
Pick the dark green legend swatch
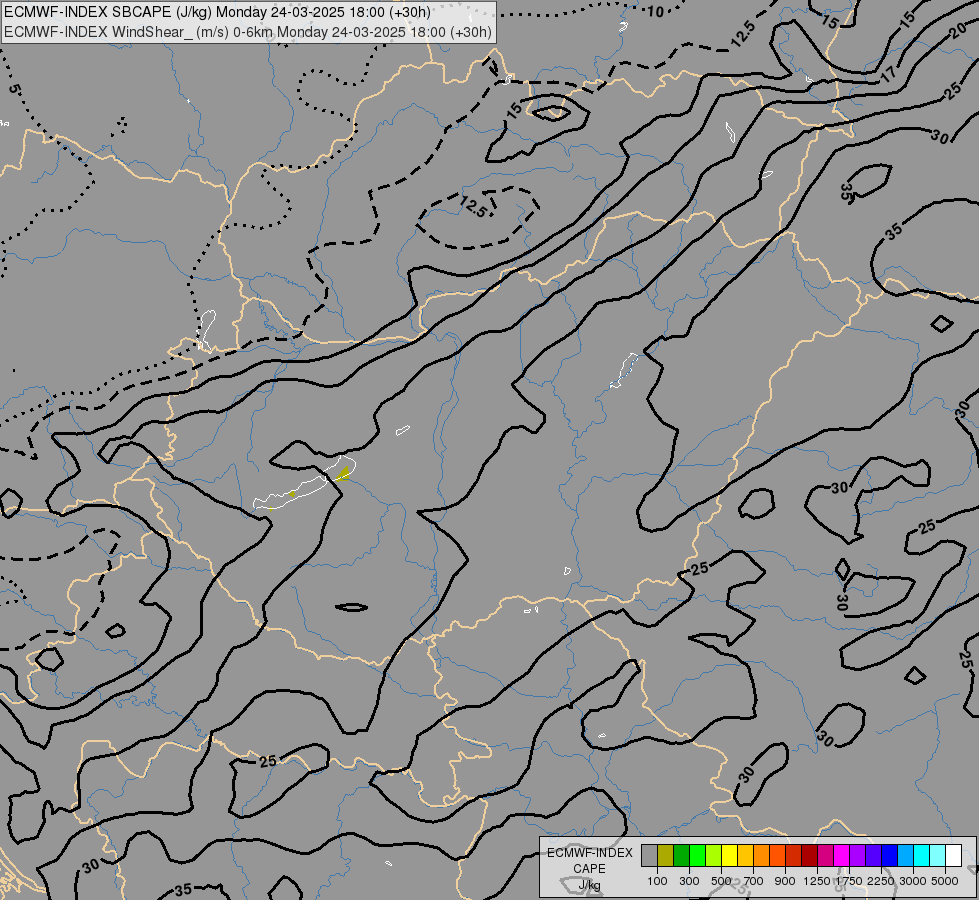click(x=682, y=856)
